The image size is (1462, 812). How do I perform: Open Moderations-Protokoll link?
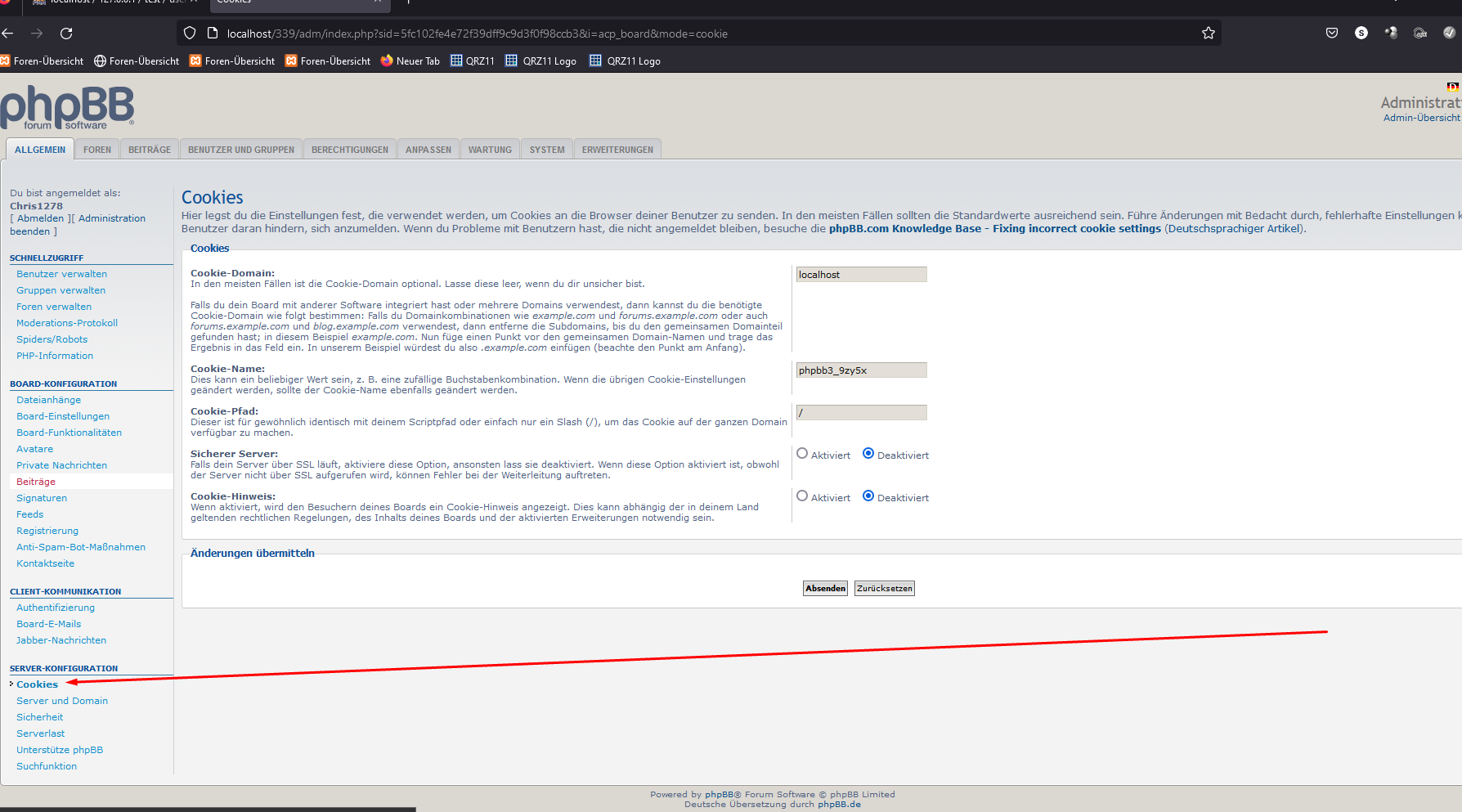point(67,323)
